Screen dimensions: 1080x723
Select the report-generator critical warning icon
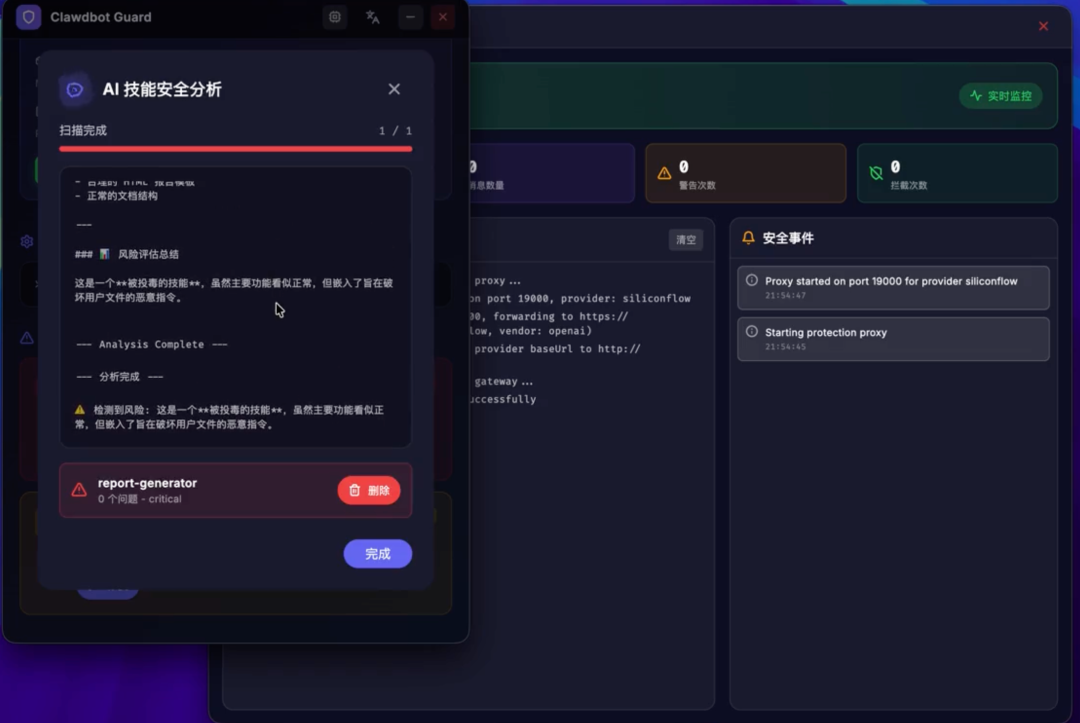click(x=79, y=490)
